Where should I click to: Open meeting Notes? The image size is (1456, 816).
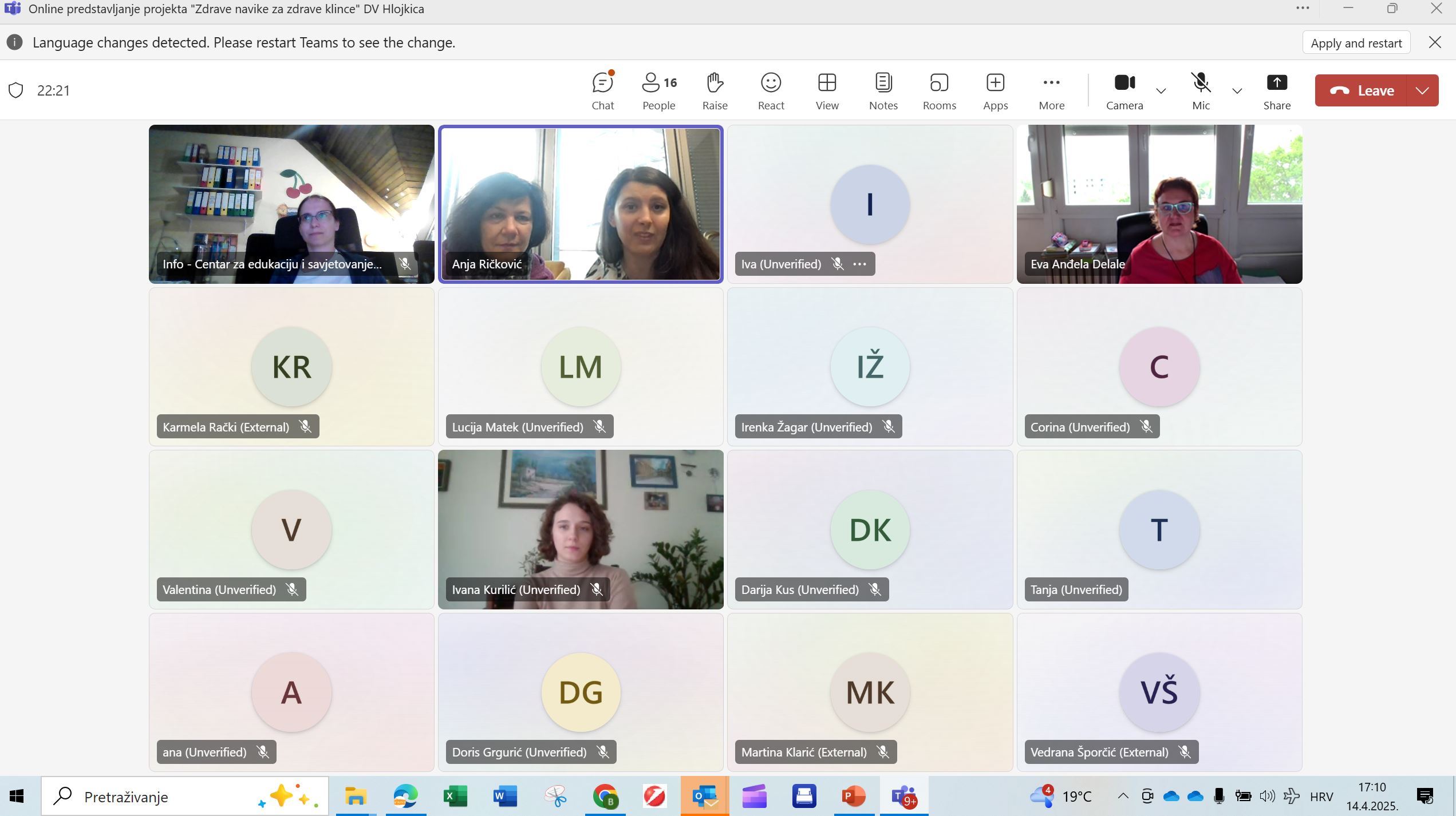tap(883, 91)
